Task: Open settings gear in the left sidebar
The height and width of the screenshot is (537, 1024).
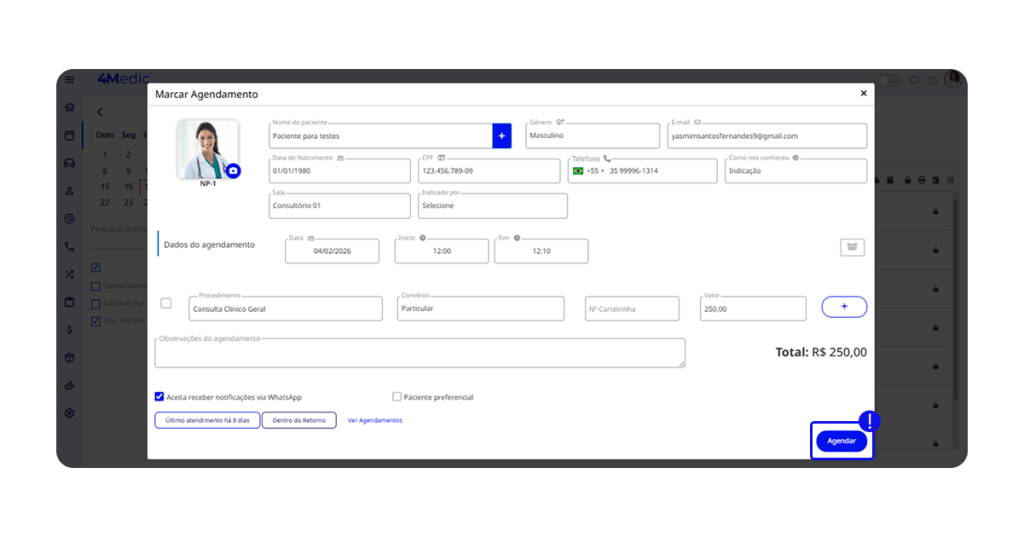Action: point(69,413)
